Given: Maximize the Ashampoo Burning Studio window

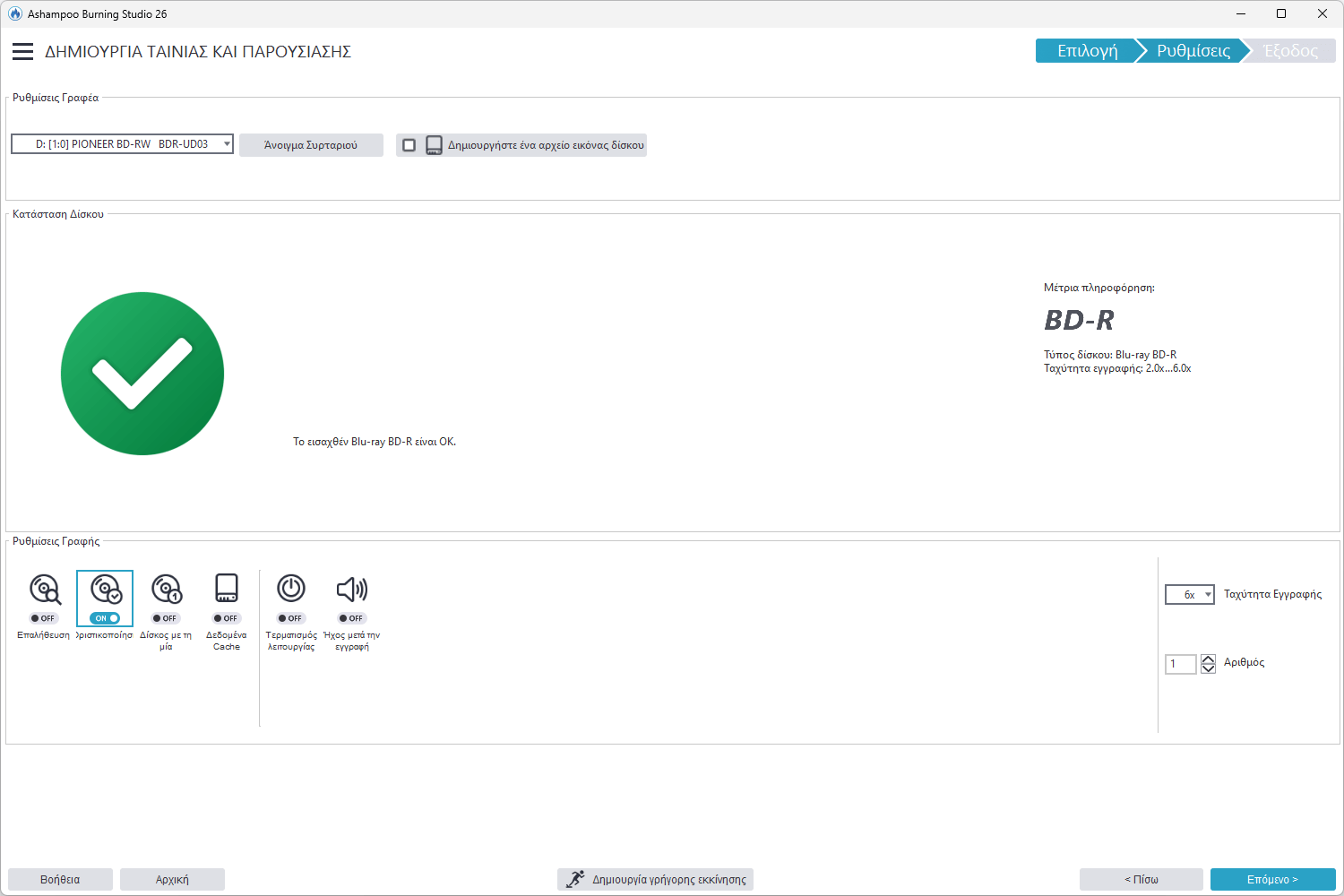Looking at the screenshot, I should click(1281, 13).
